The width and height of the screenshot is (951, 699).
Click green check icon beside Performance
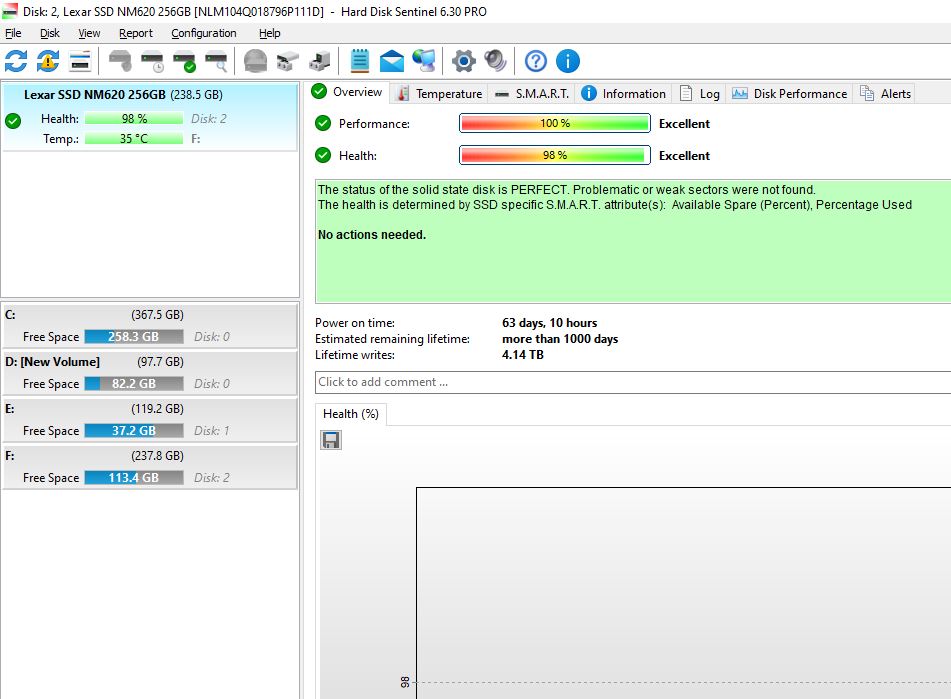click(323, 124)
